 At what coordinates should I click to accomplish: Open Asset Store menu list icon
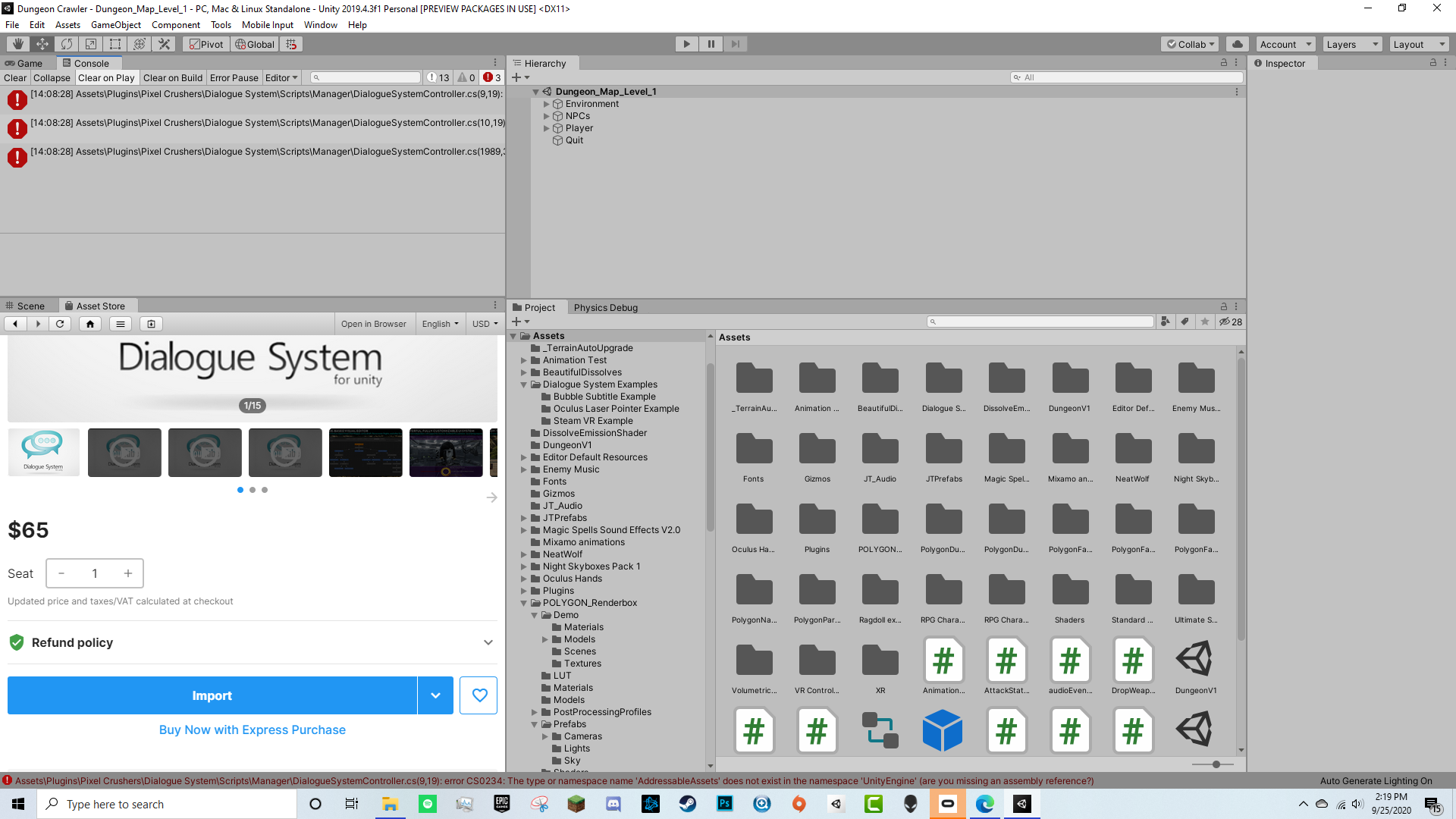(121, 324)
